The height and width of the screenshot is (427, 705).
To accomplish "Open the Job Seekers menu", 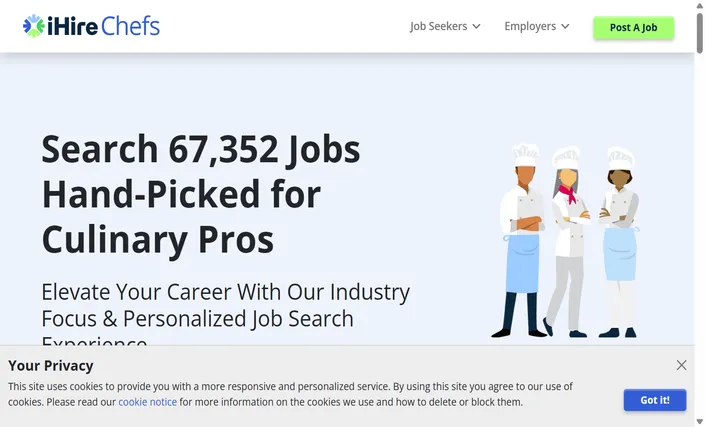I will coord(445,27).
